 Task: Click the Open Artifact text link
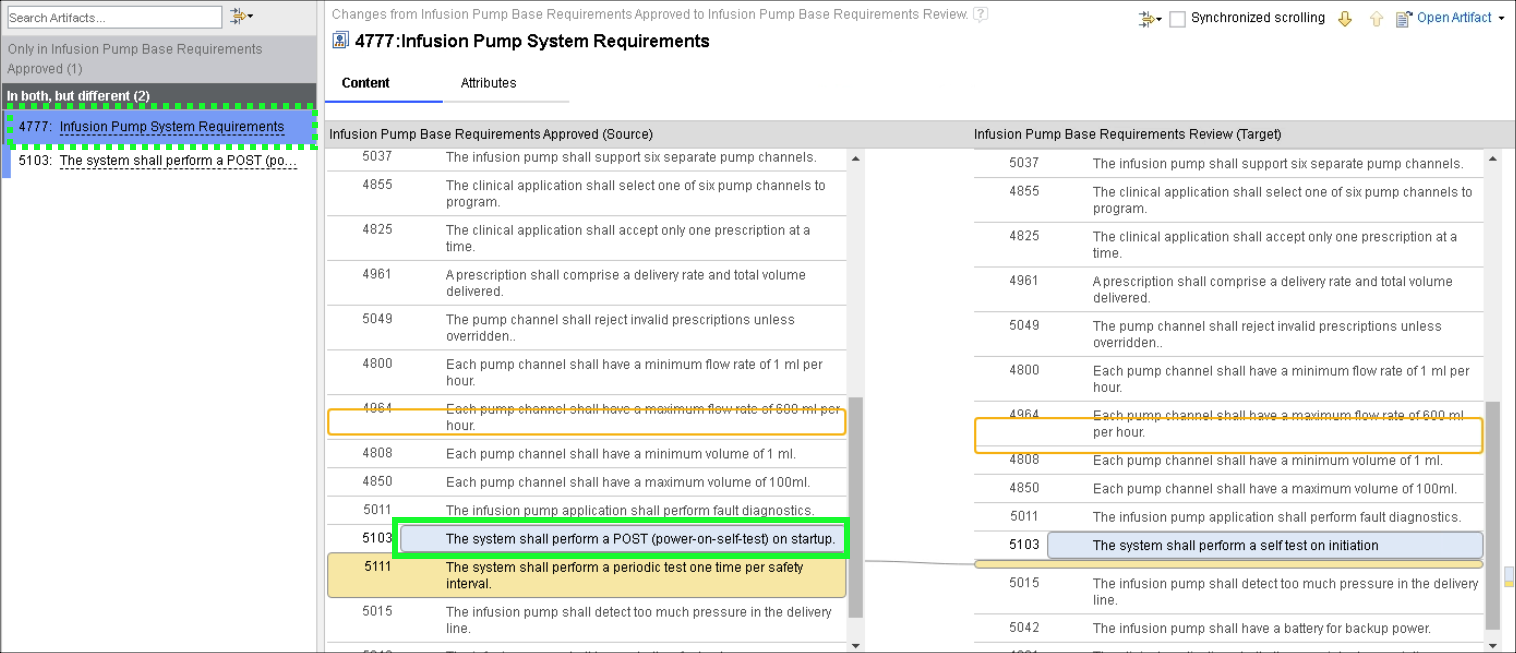coord(1454,18)
